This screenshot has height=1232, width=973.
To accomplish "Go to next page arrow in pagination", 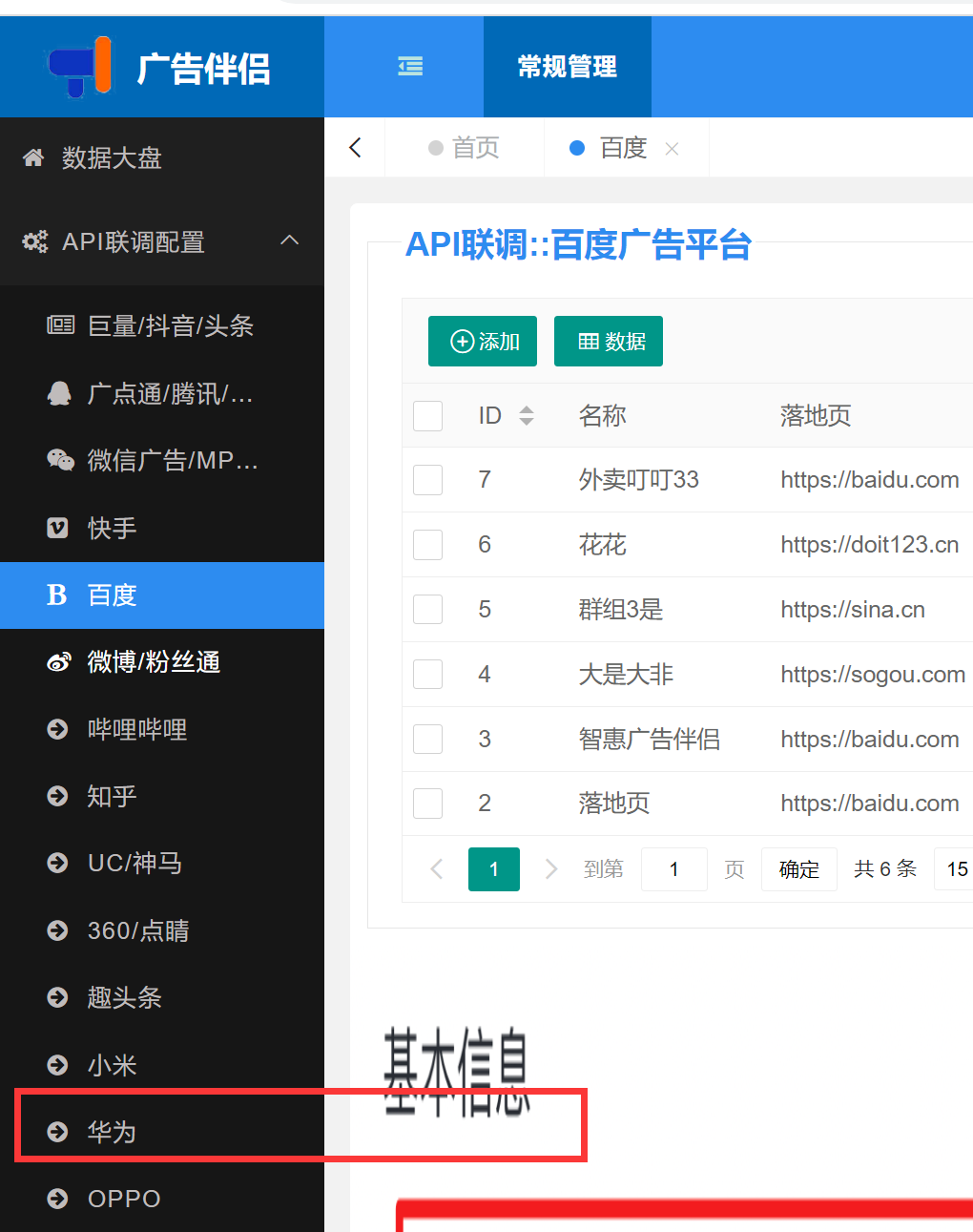I will (550, 868).
